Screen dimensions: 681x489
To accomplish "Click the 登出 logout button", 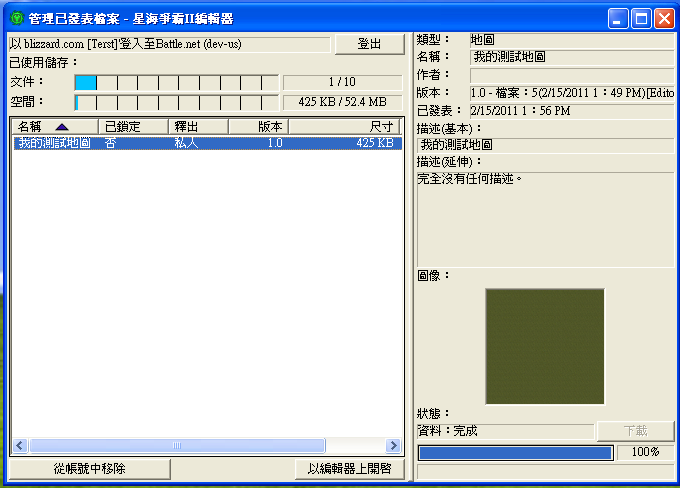I will pyautogui.click(x=370, y=44).
